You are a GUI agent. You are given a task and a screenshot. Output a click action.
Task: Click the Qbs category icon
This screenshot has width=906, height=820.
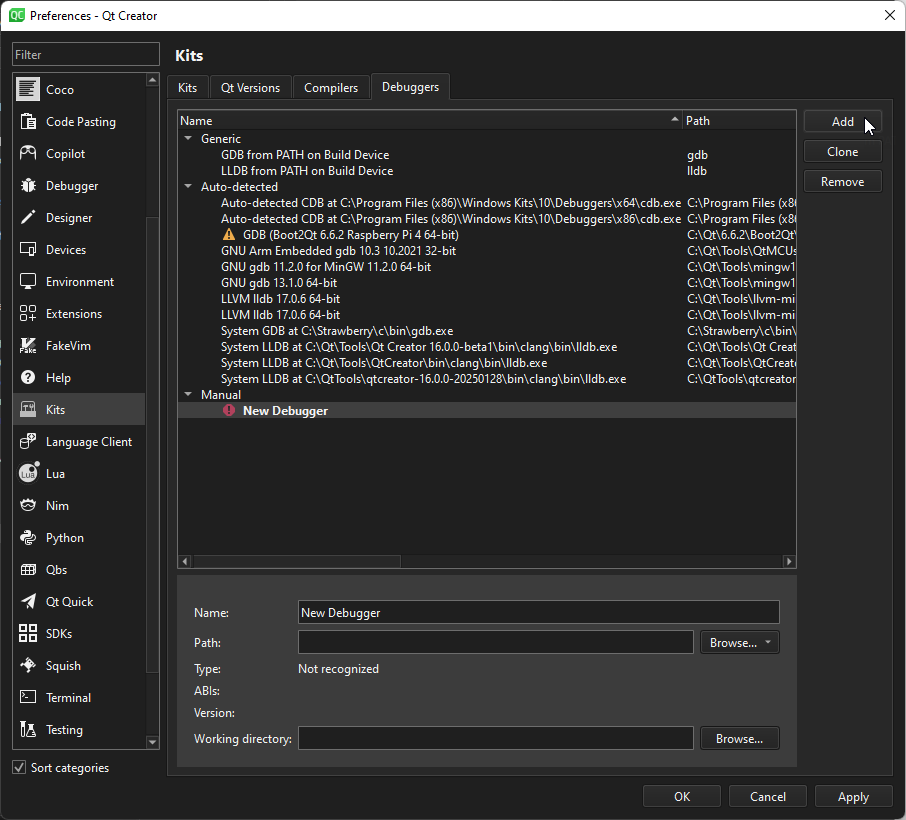coord(28,569)
